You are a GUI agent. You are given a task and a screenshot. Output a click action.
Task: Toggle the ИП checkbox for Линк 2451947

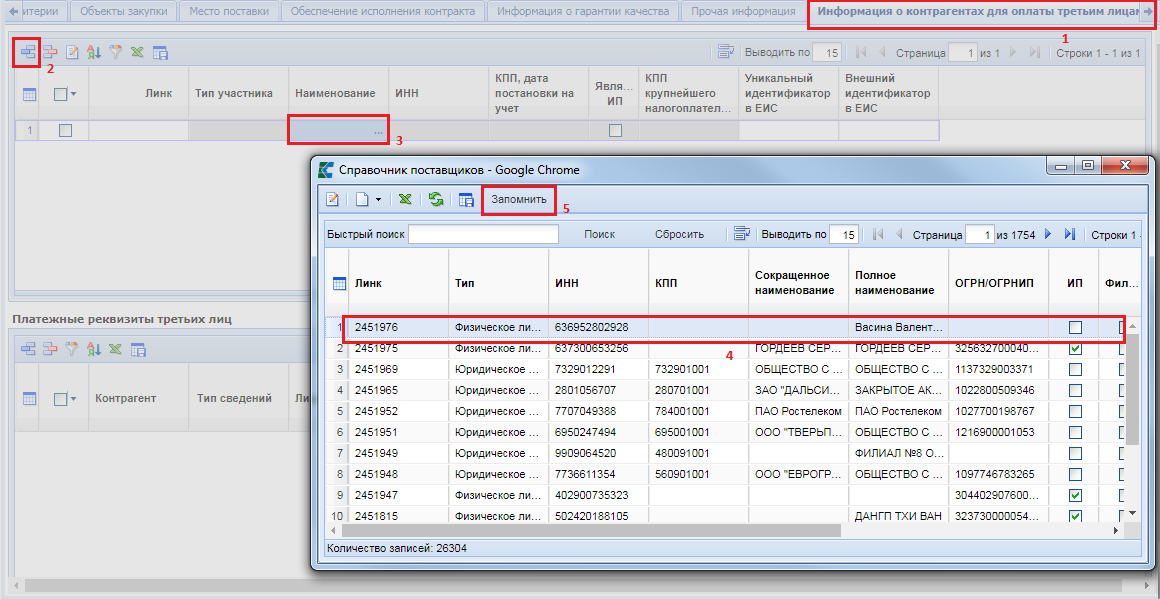click(1075, 495)
